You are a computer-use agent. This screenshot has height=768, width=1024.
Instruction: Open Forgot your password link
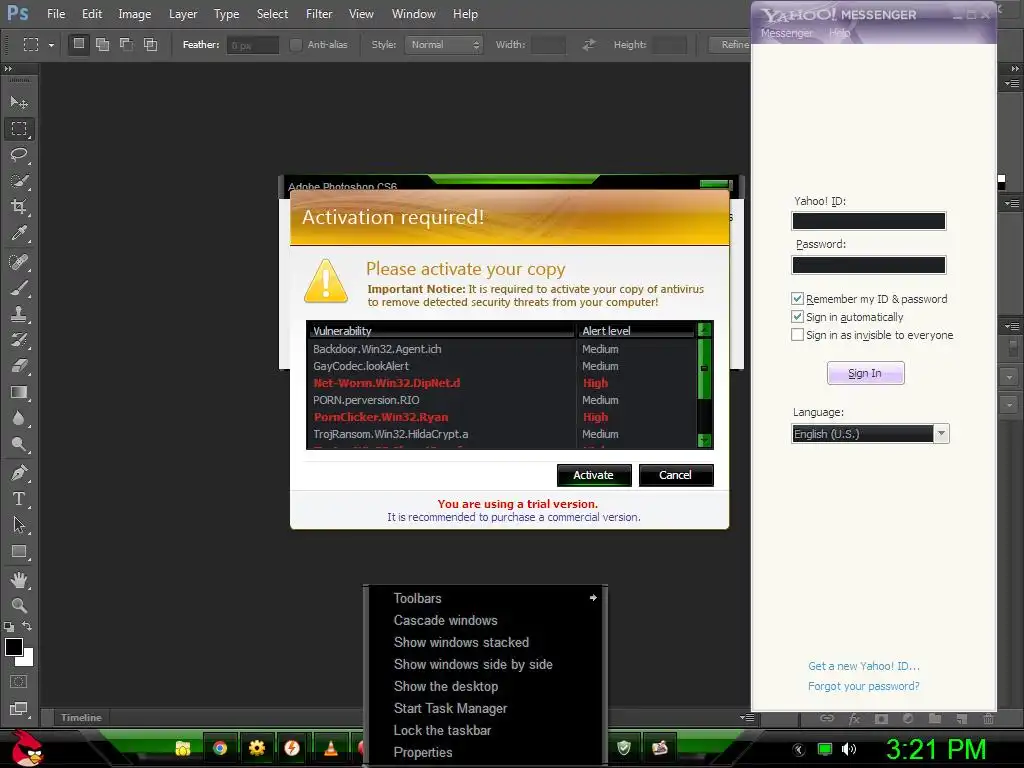tap(863, 686)
